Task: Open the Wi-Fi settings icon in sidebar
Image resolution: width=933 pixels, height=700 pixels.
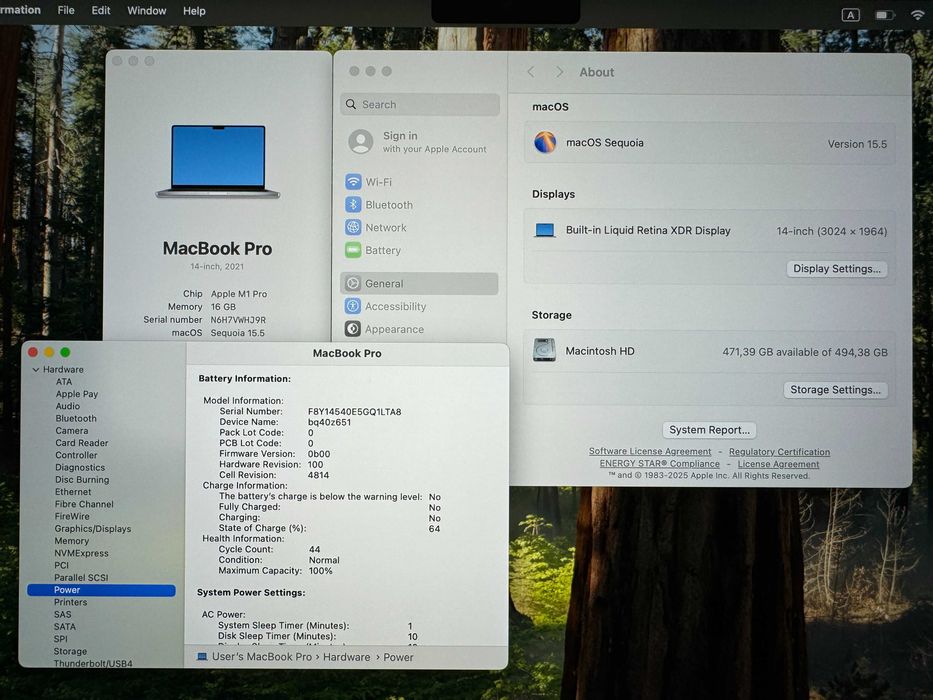Action: click(x=353, y=182)
